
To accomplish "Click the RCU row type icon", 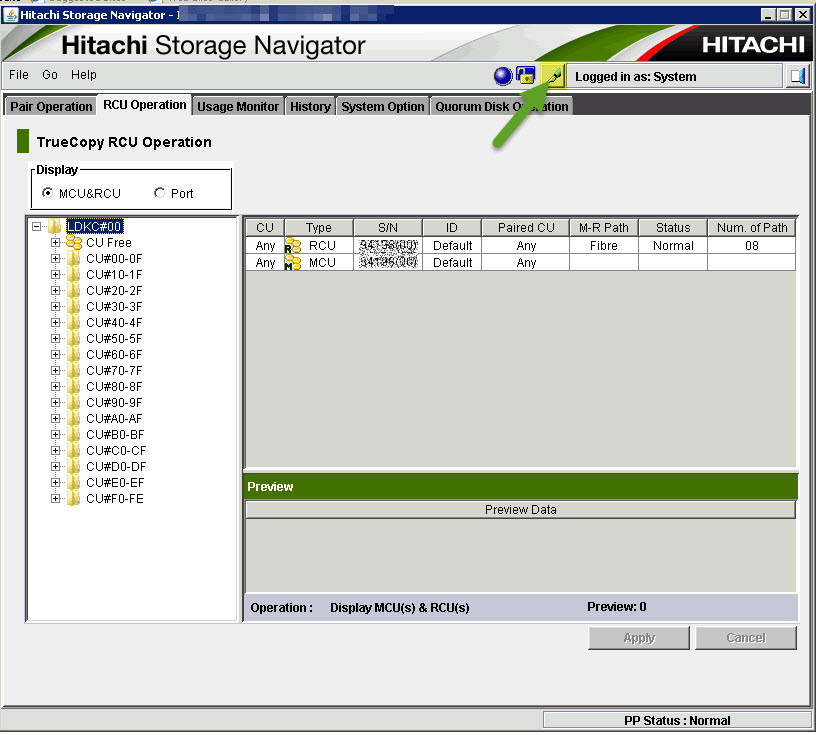I will 292,246.
